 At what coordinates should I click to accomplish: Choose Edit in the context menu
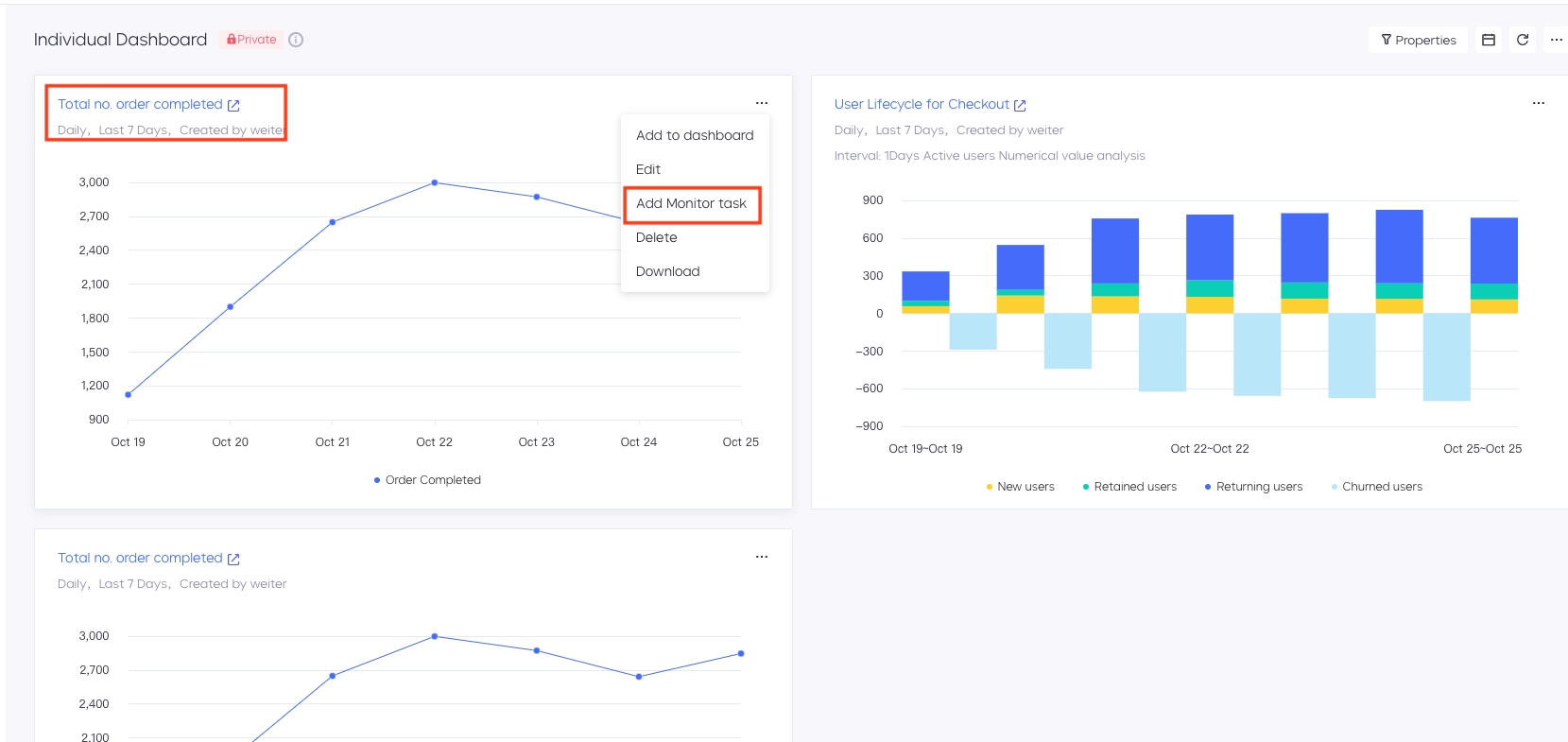tap(695, 169)
